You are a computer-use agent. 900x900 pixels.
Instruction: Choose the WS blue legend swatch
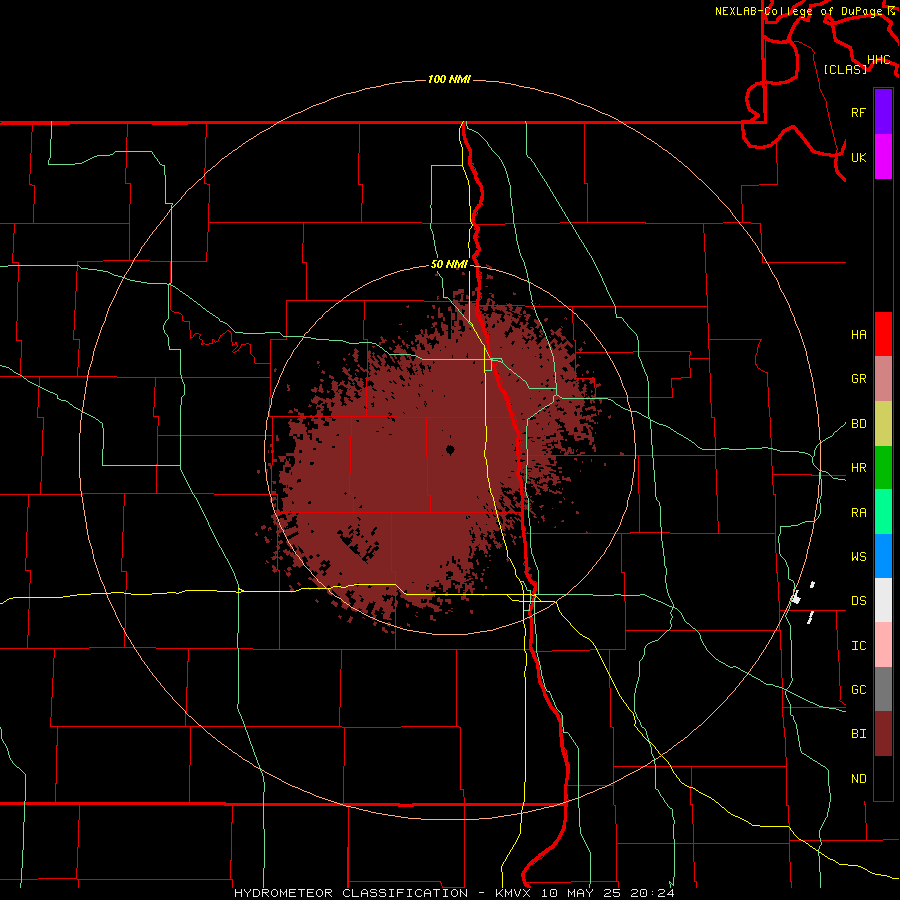coord(883,556)
